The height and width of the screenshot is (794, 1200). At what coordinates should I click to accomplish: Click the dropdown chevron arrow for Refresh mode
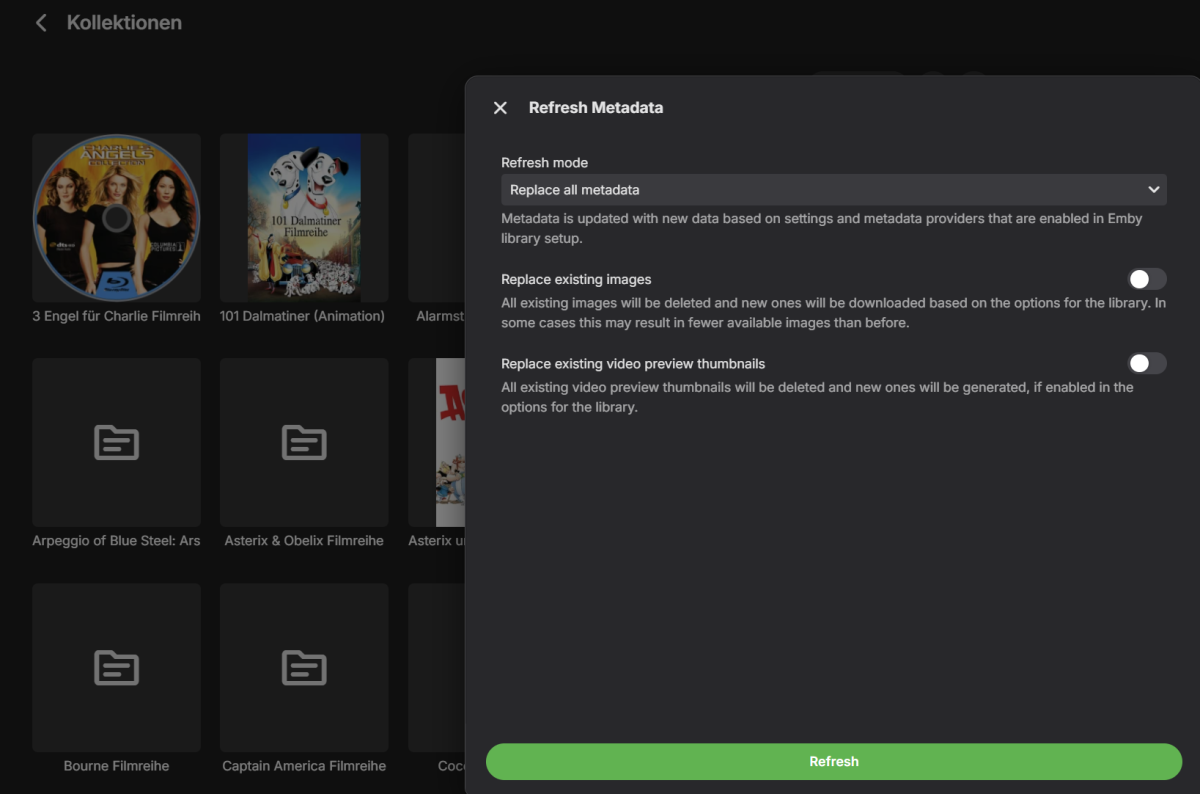tap(1154, 190)
